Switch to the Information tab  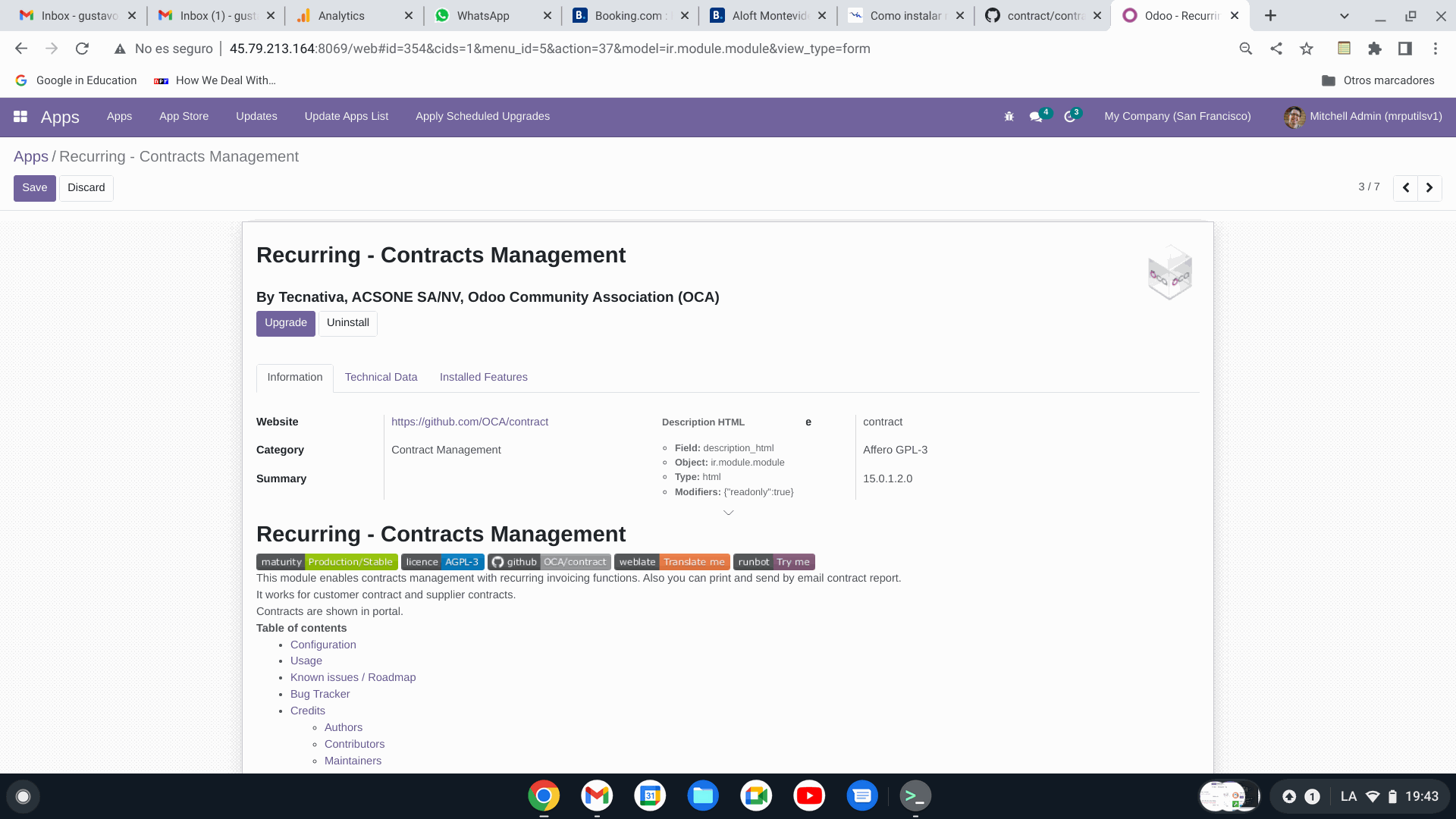tap(294, 378)
